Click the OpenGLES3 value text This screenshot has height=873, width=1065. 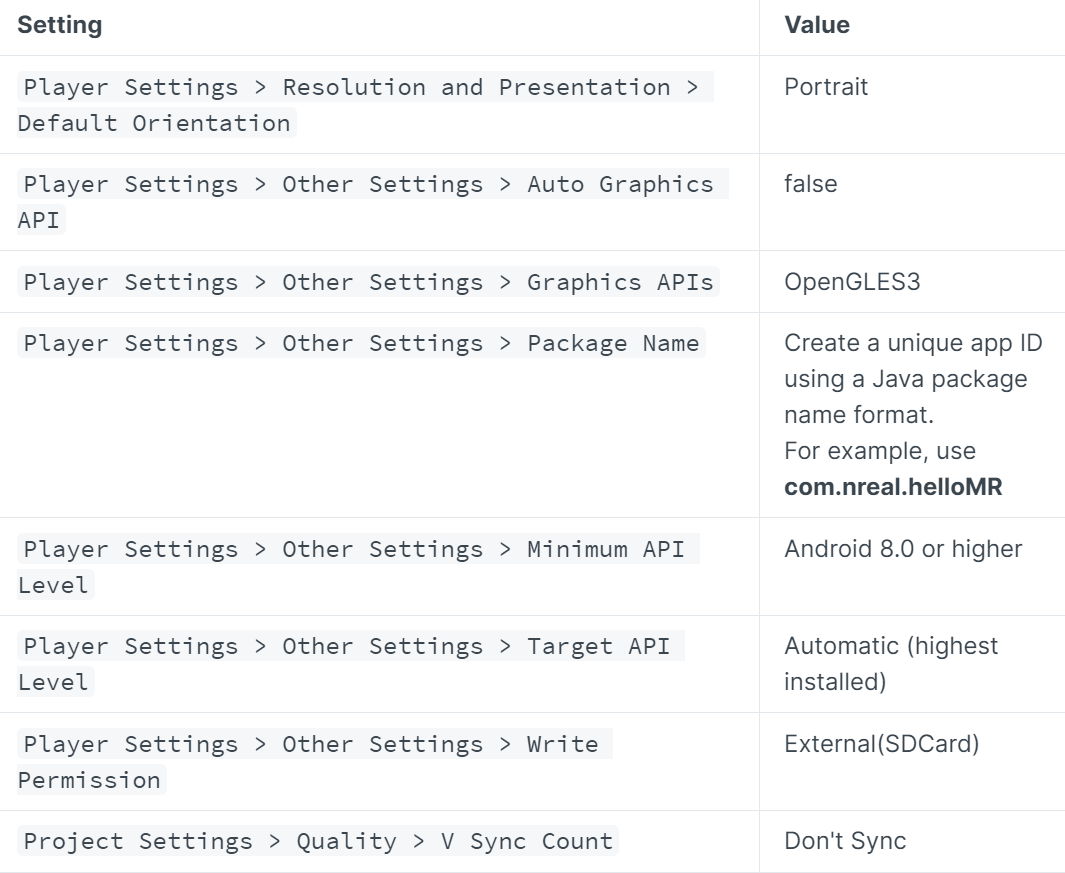coord(852,282)
